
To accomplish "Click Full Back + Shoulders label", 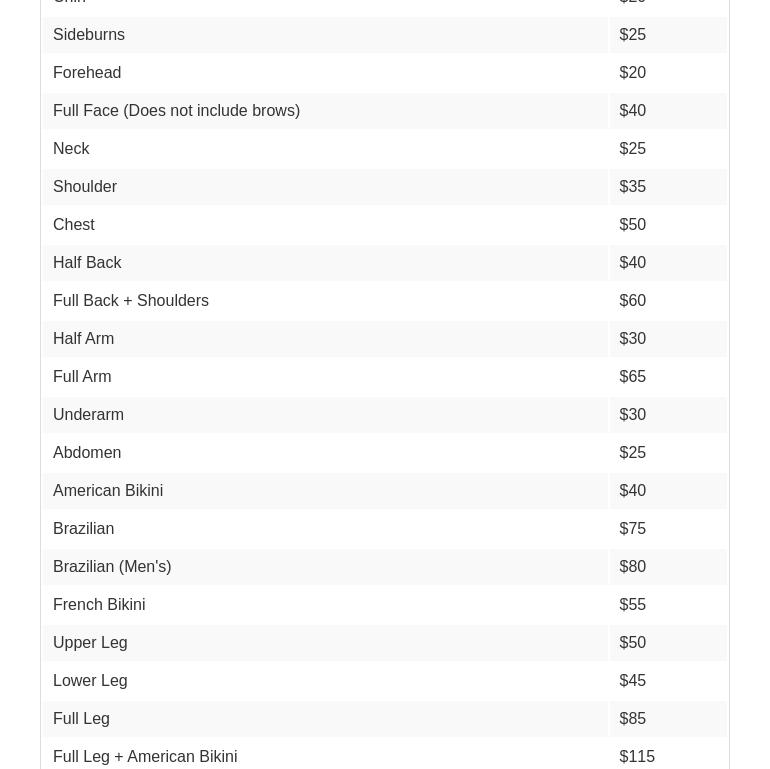I will [x=131, y=301].
